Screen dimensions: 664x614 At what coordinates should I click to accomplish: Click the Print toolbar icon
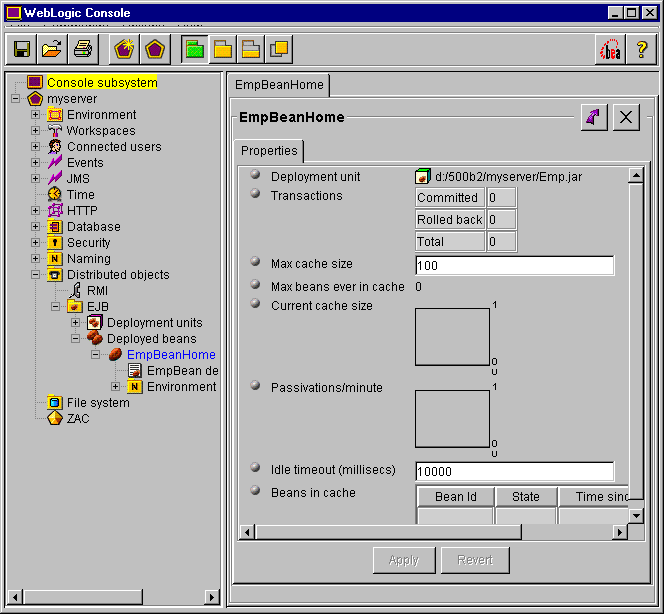click(x=83, y=50)
